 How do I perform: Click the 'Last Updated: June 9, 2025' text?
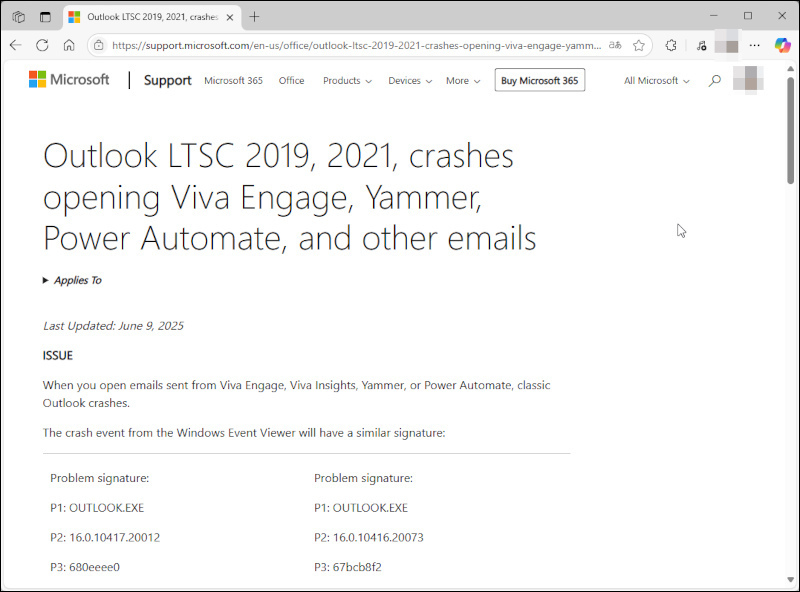click(x=113, y=326)
